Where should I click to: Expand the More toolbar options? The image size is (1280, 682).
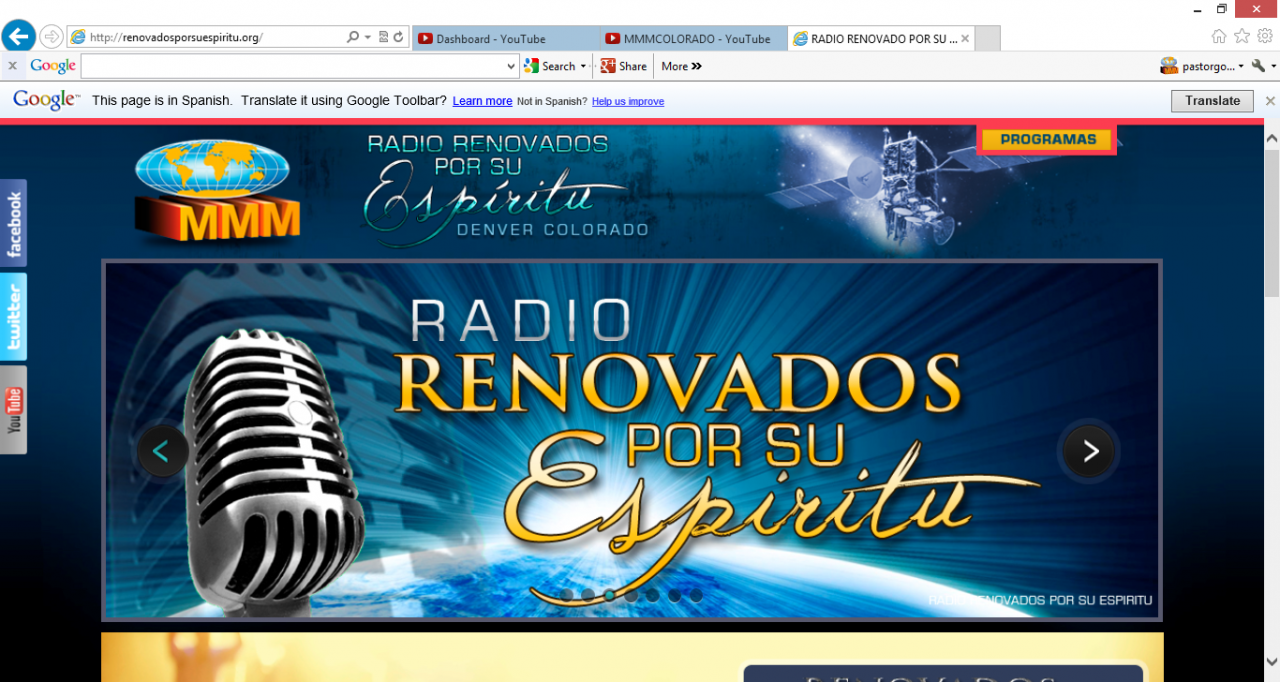point(681,66)
